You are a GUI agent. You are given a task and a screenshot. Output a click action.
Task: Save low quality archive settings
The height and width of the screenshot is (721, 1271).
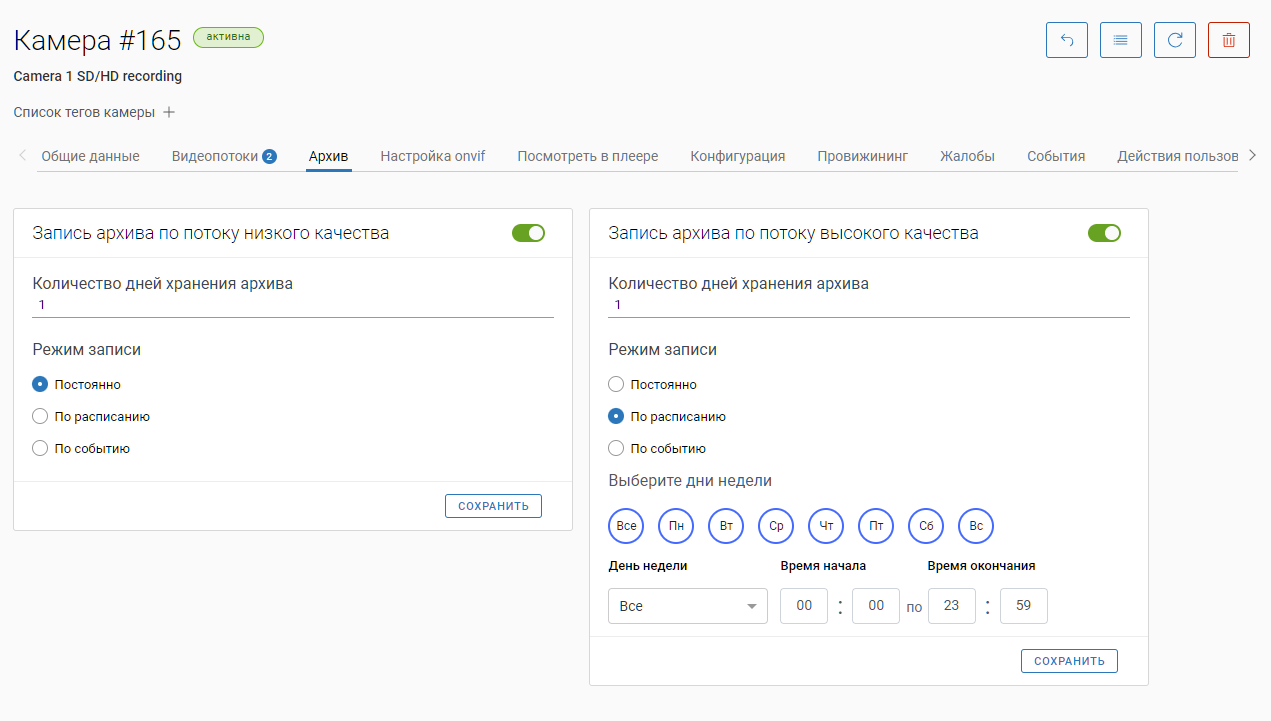(493, 506)
